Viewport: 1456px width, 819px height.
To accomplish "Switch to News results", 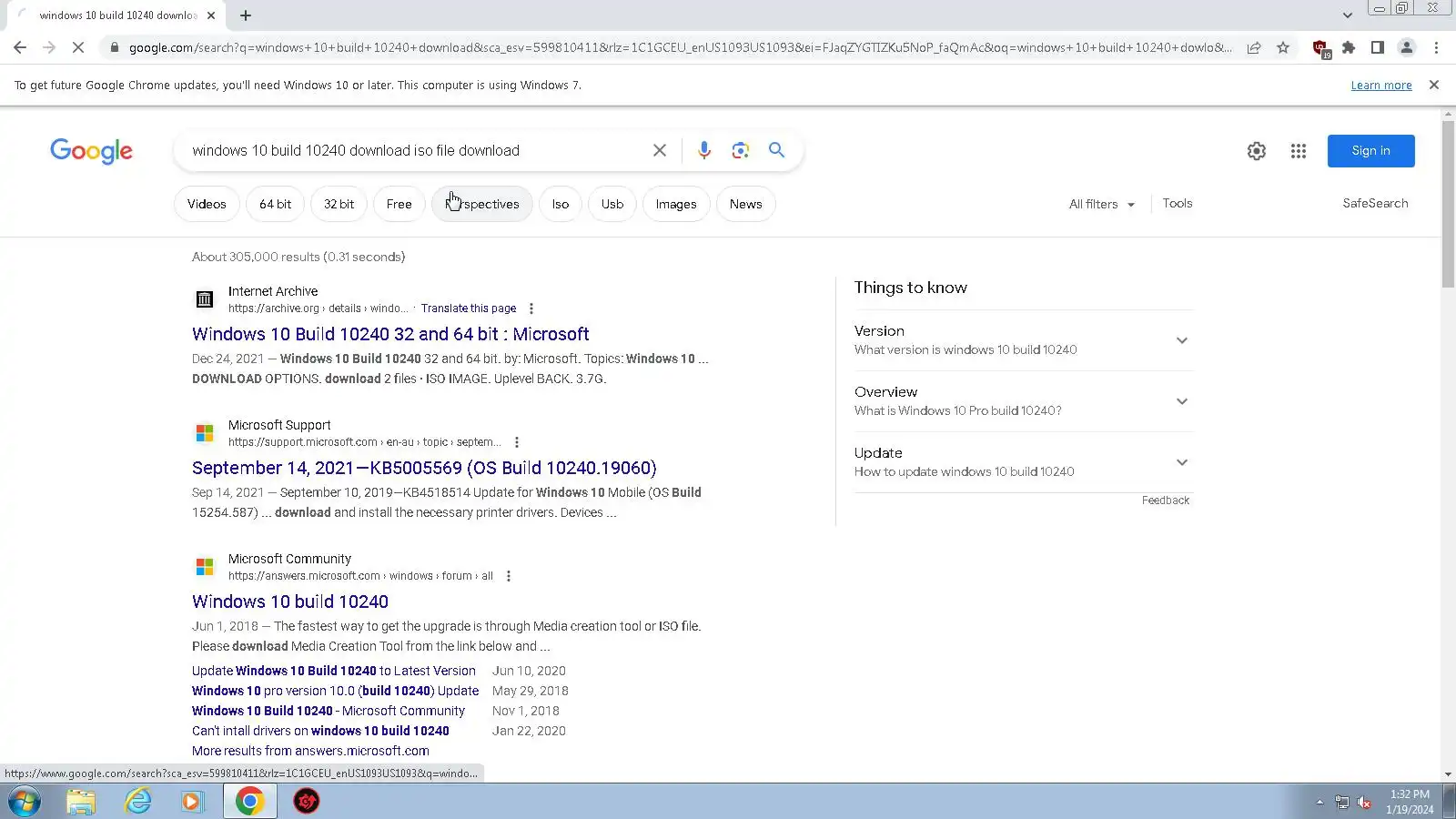I will [745, 204].
